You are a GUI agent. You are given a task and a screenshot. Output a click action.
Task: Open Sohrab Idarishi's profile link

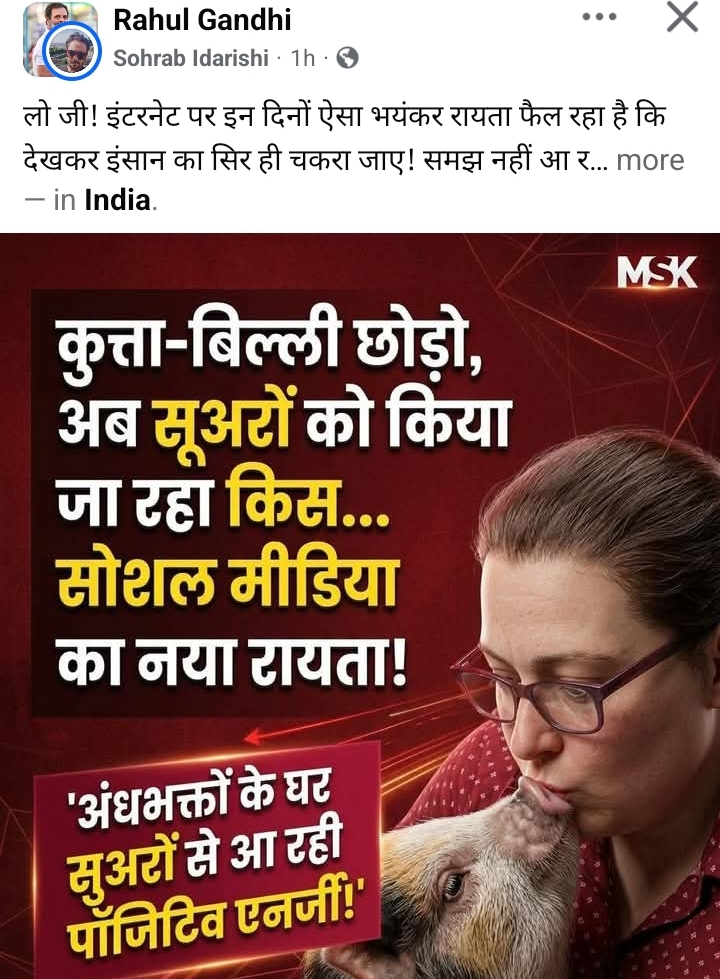pyautogui.click(x=190, y=58)
